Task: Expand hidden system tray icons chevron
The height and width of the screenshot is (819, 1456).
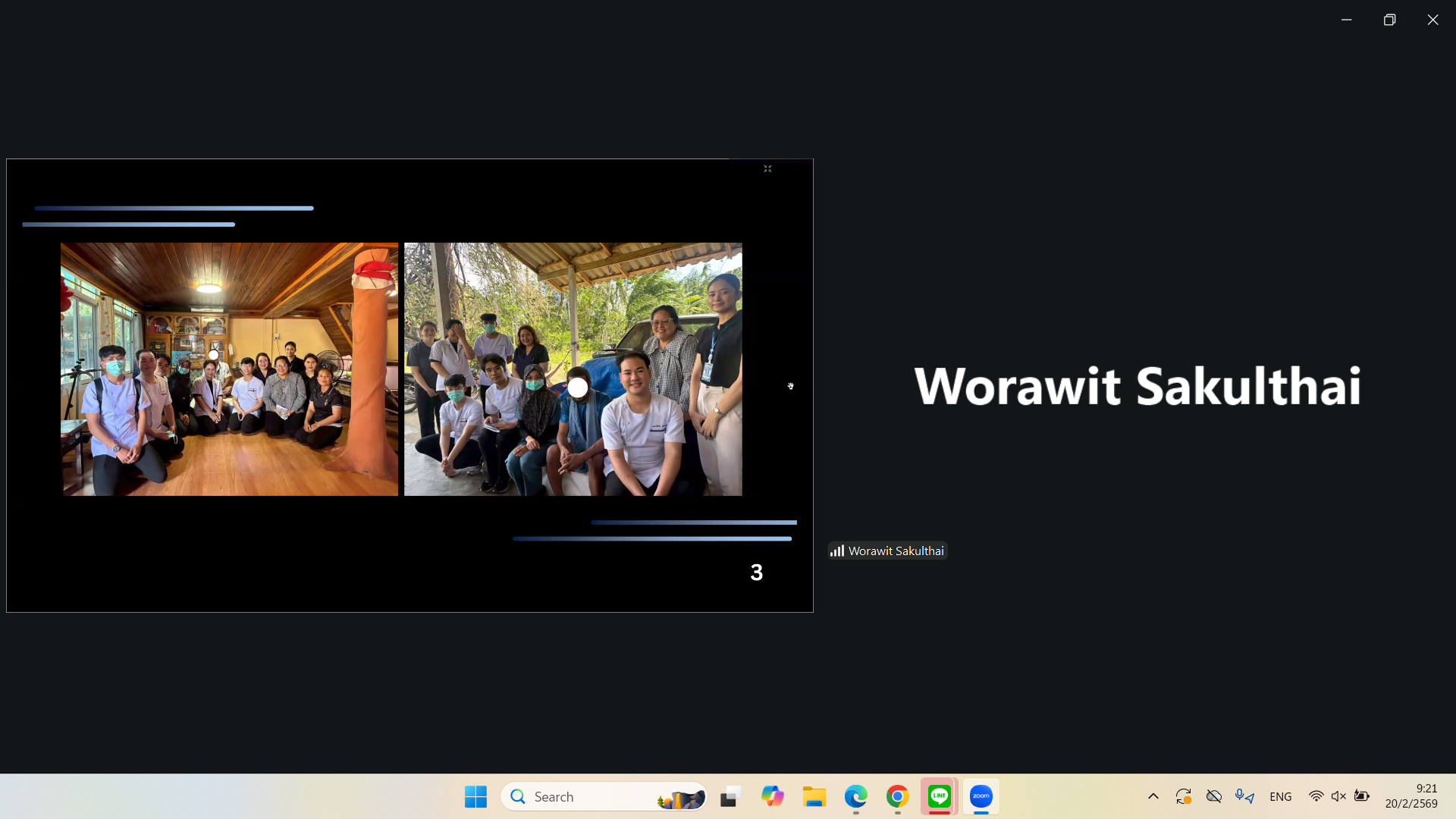Action: pos(1153,796)
